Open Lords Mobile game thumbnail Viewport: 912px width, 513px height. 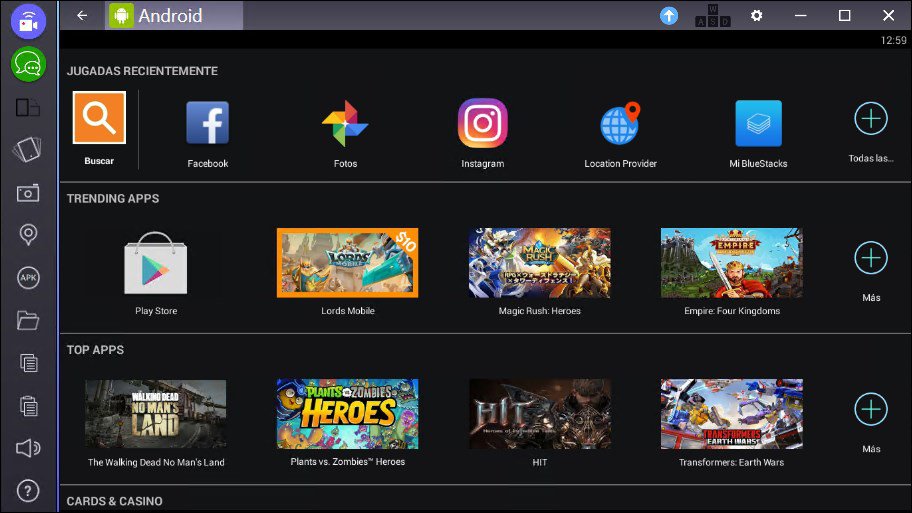tap(347, 263)
